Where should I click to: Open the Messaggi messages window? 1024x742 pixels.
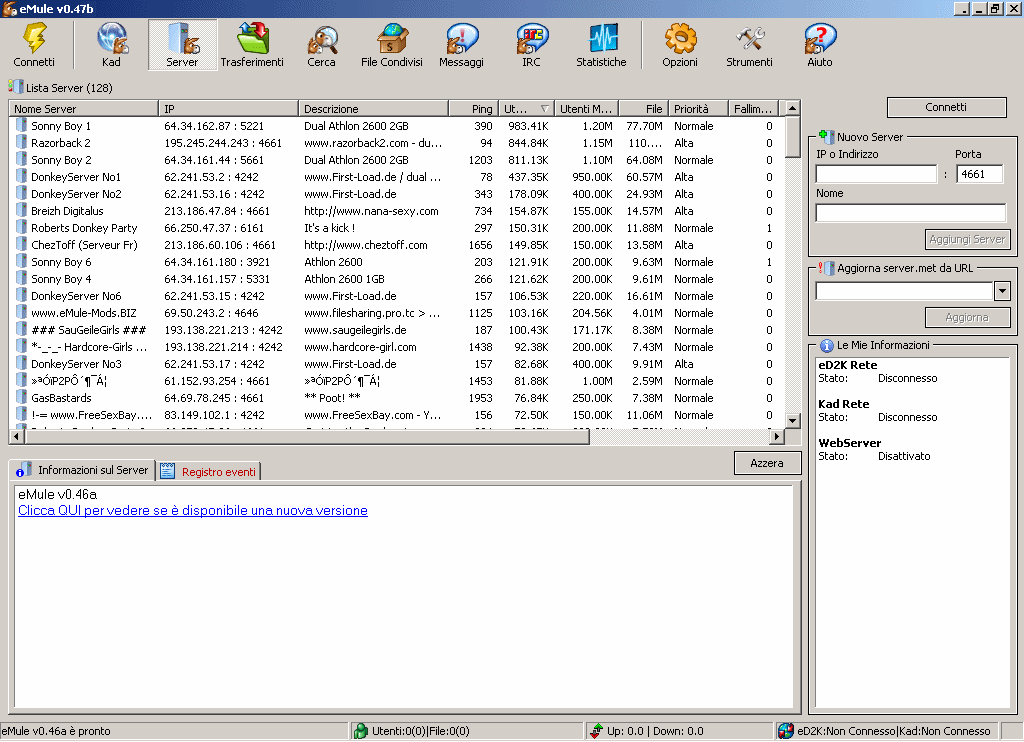pyautogui.click(x=461, y=45)
